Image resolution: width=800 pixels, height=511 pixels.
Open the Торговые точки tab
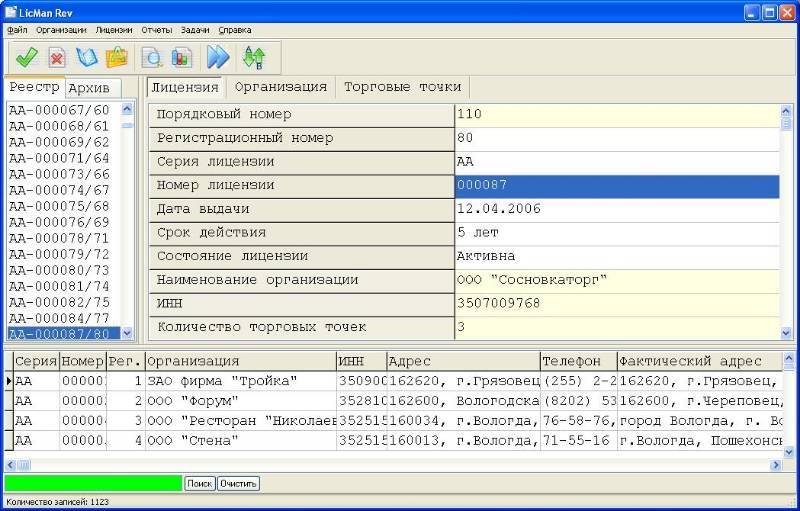tap(402, 87)
